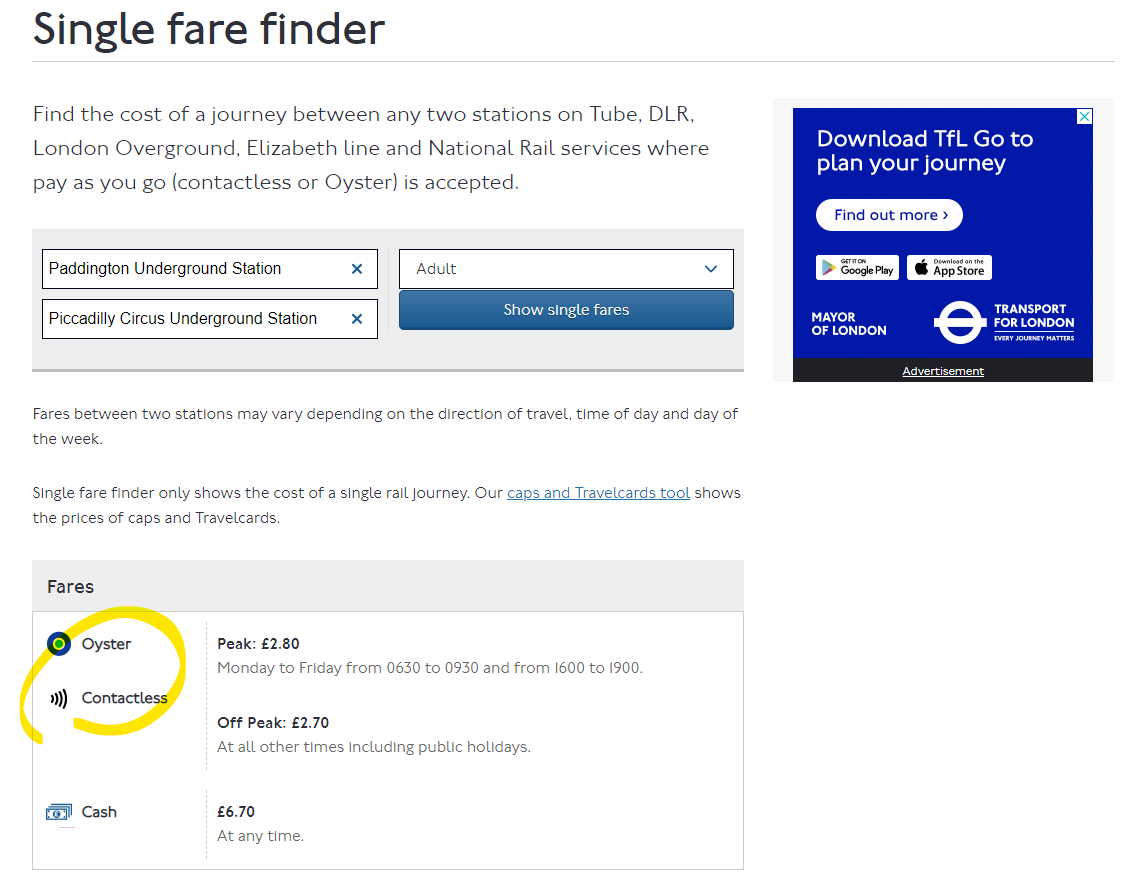Edit the Paddington Underground Station input

[x=196, y=269]
